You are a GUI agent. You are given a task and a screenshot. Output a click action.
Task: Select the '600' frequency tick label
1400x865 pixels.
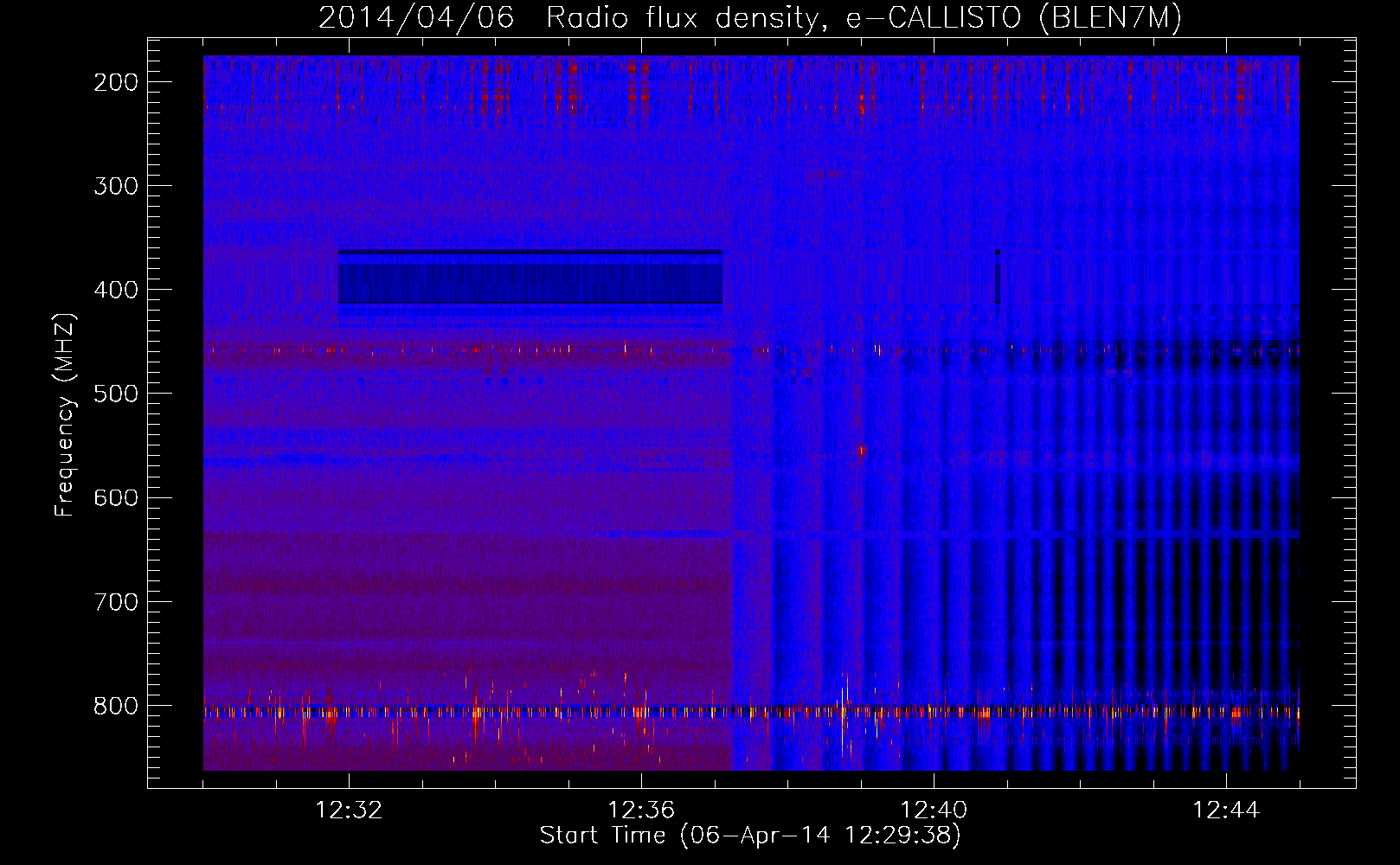click(x=116, y=497)
